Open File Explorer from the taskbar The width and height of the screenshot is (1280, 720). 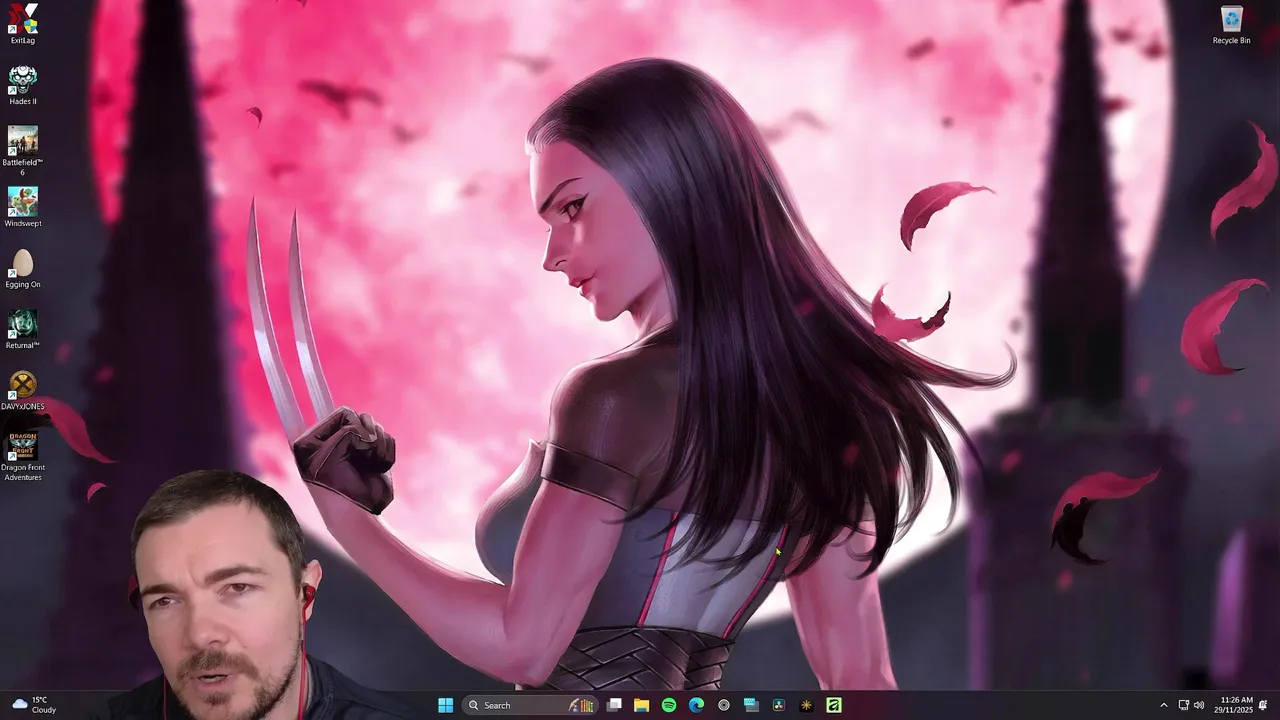(x=641, y=705)
